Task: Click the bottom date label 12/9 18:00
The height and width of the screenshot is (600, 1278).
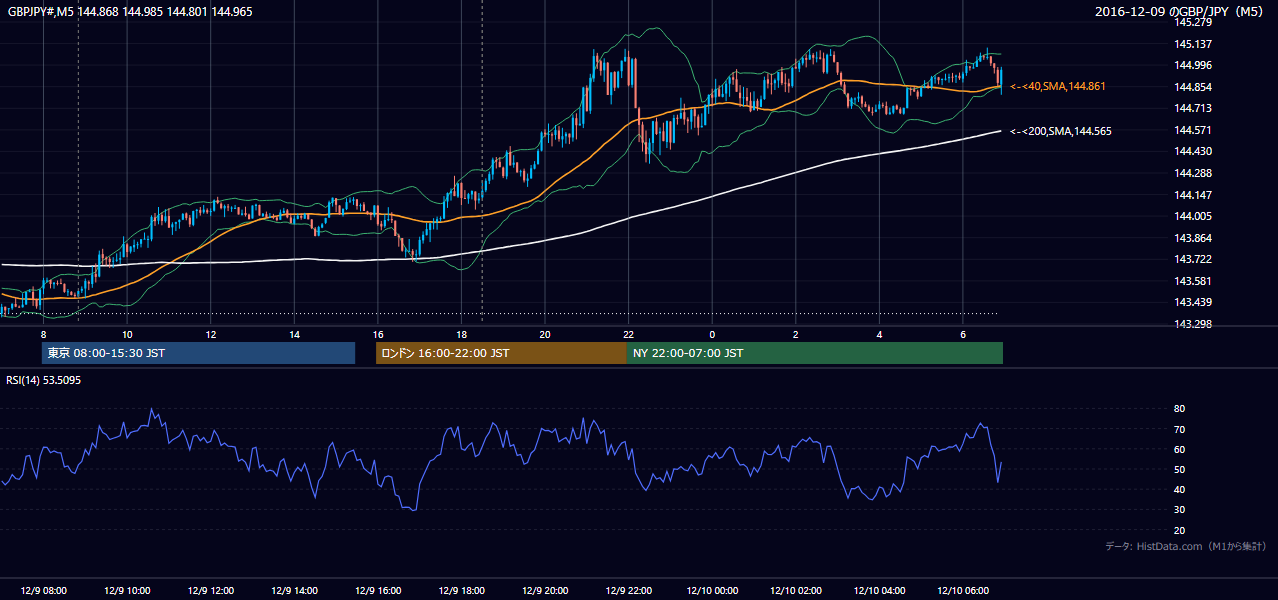Action: point(461,591)
